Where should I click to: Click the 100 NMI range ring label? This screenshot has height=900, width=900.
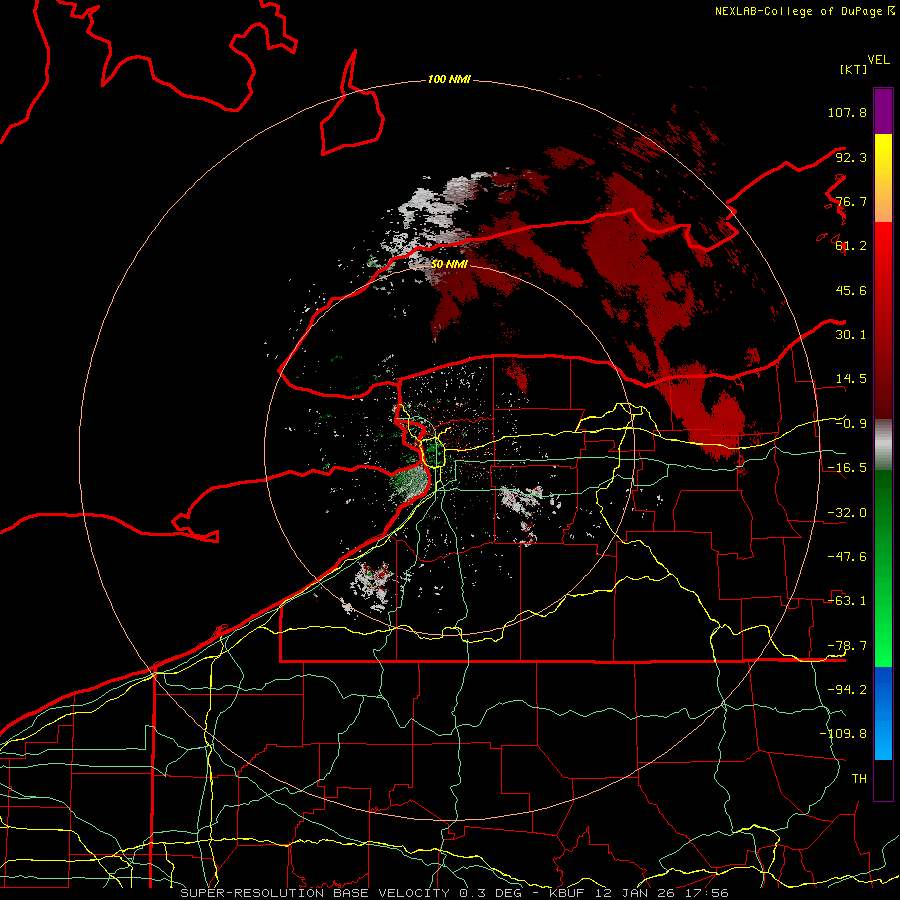click(x=449, y=79)
